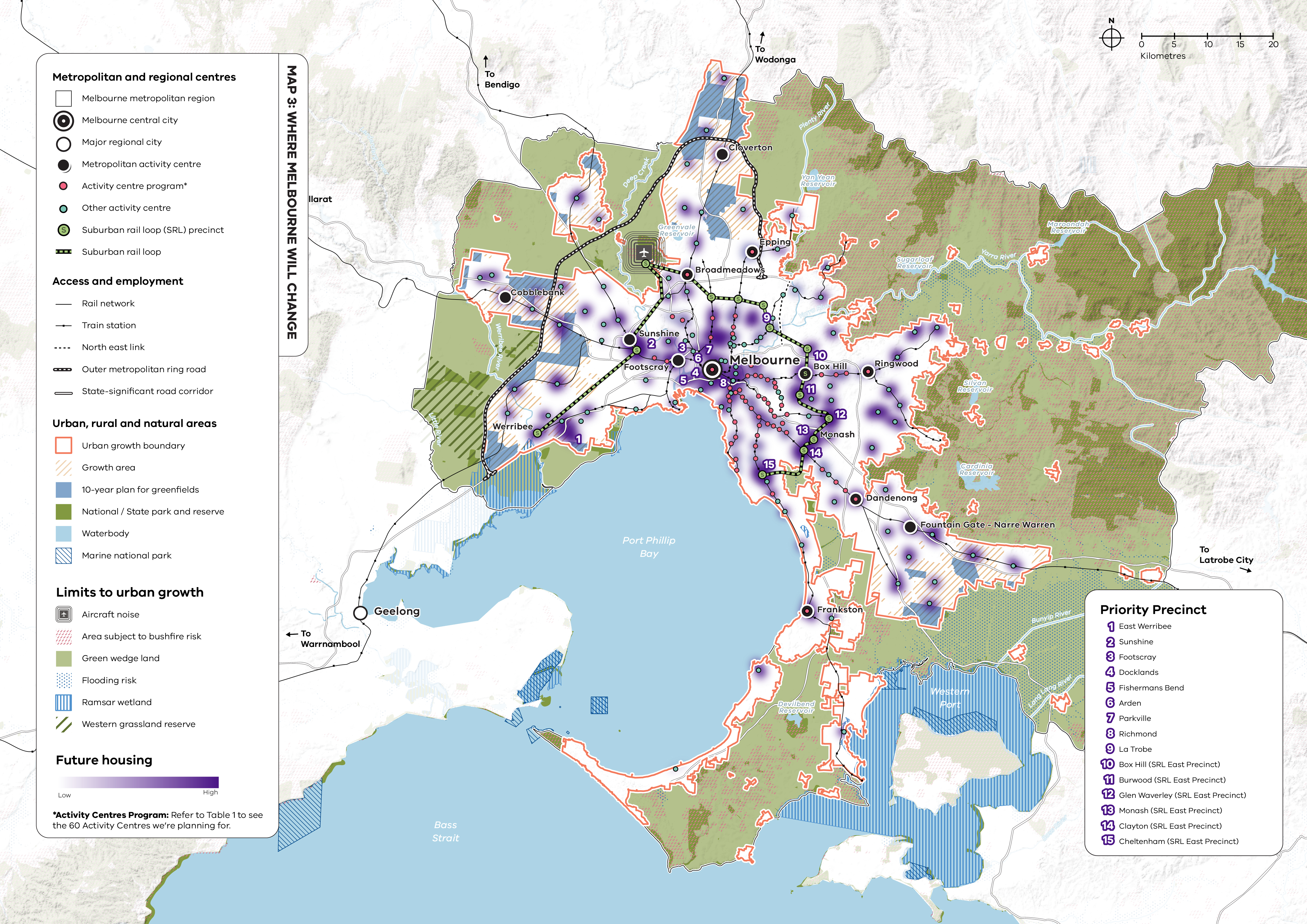Viewport: 1307px width, 924px height.
Task: Click the north compass symbol
Action: coord(1111,38)
